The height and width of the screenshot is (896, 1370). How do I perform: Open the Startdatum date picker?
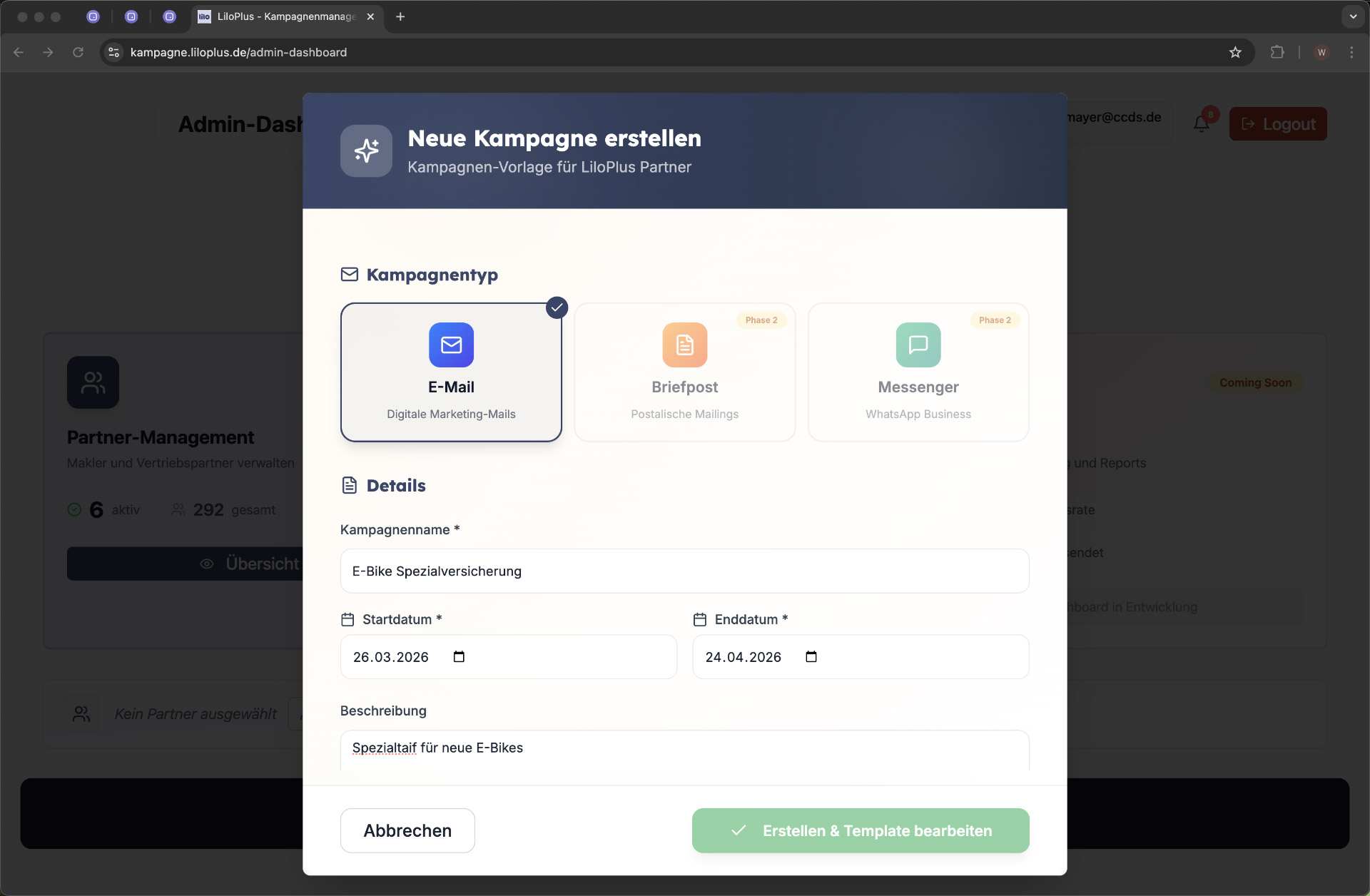point(460,656)
